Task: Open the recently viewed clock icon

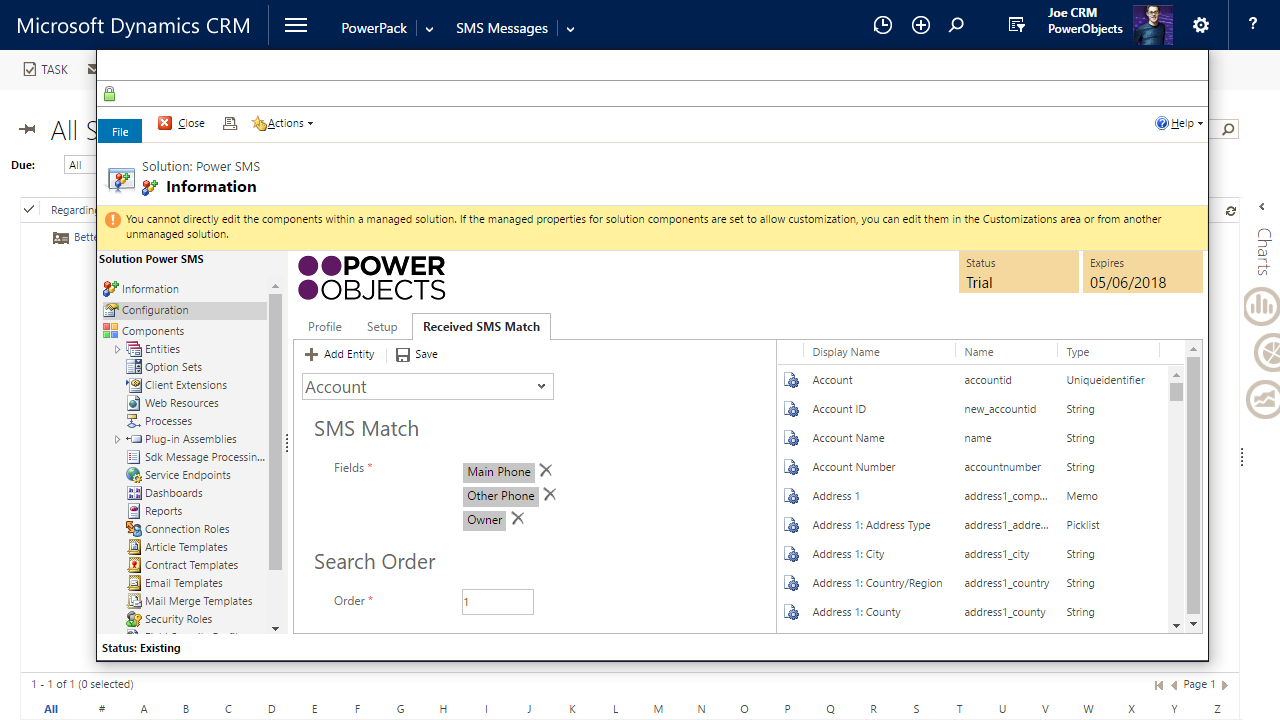Action: pyautogui.click(x=882, y=26)
